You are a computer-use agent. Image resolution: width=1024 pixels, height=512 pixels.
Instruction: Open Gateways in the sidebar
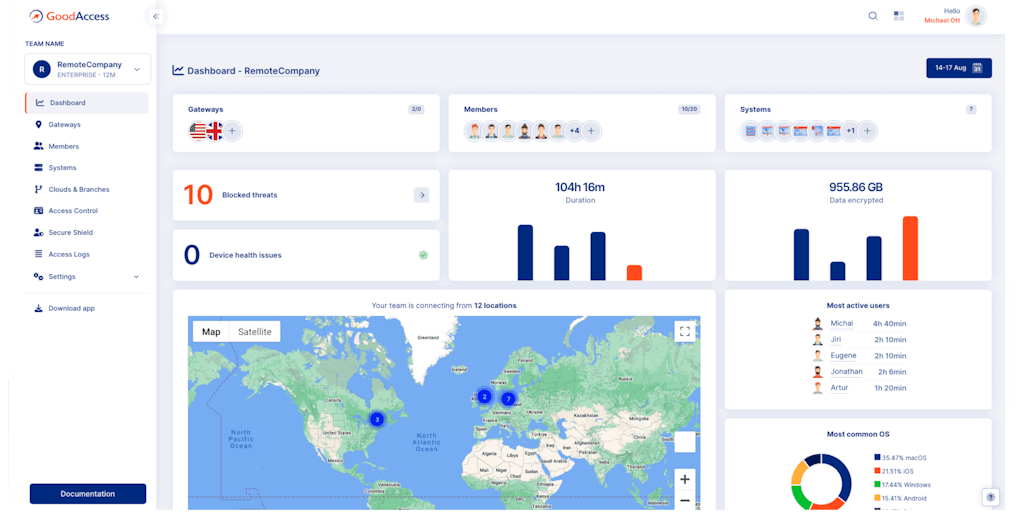coord(64,125)
